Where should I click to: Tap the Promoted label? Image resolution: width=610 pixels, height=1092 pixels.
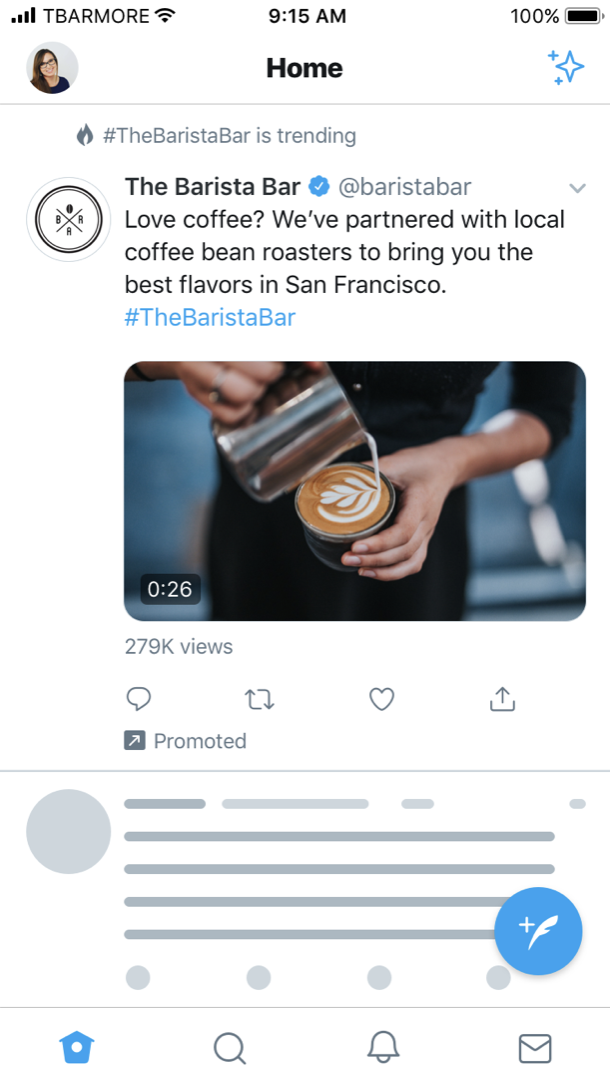(x=199, y=741)
